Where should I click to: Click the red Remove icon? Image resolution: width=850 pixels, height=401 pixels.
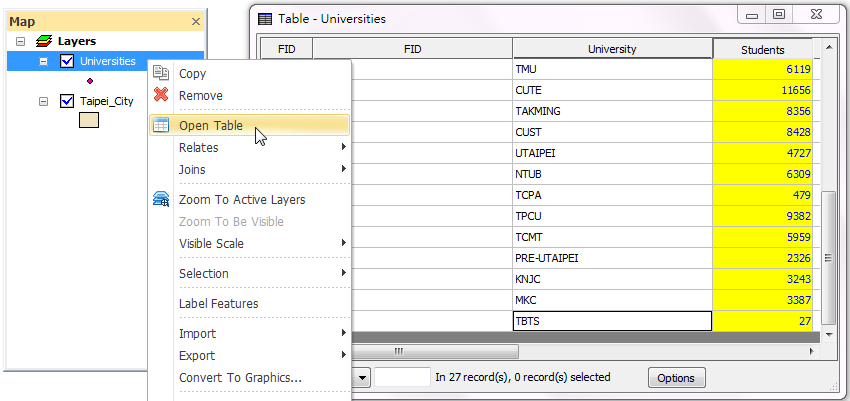pos(161,95)
